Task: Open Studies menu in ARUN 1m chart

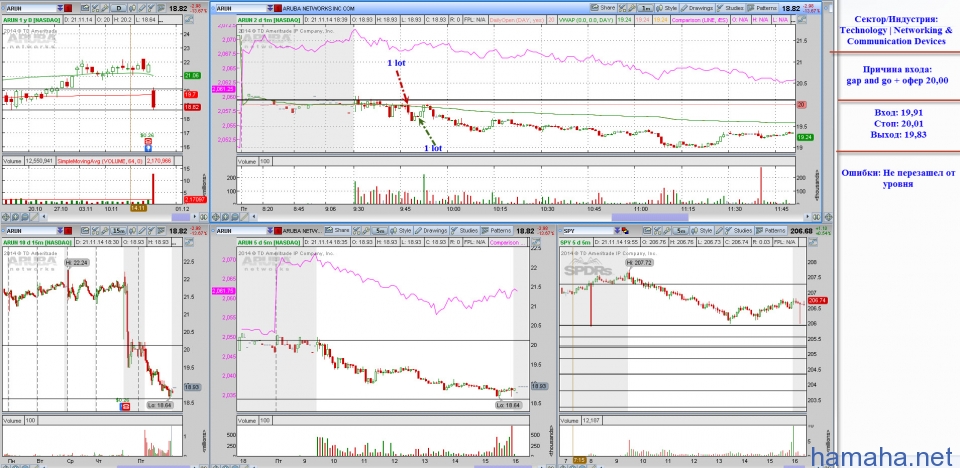Action: pyautogui.click(x=730, y=7)
